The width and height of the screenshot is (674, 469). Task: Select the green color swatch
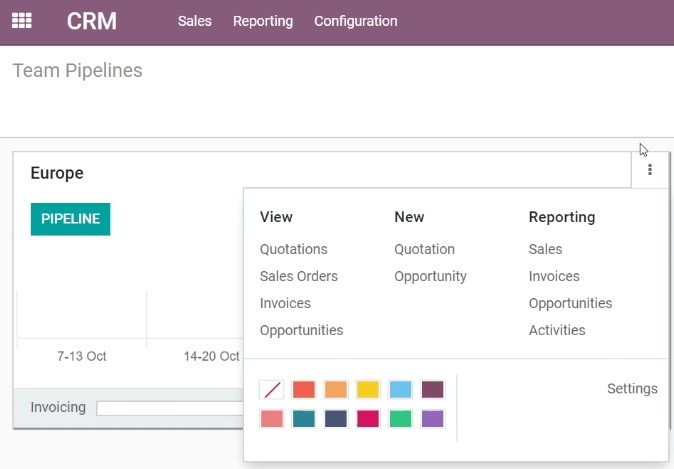click(400, 419)
